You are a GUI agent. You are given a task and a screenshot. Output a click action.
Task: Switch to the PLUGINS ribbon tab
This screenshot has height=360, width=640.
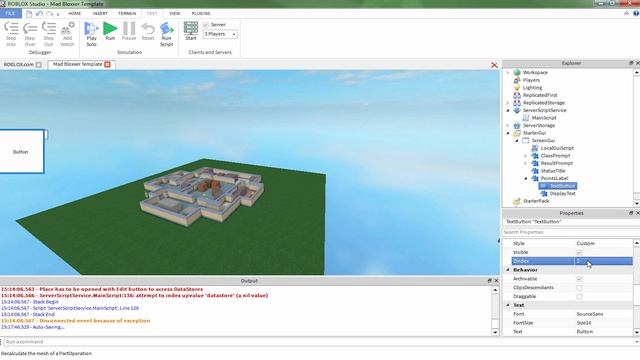[x=201, y=13]
